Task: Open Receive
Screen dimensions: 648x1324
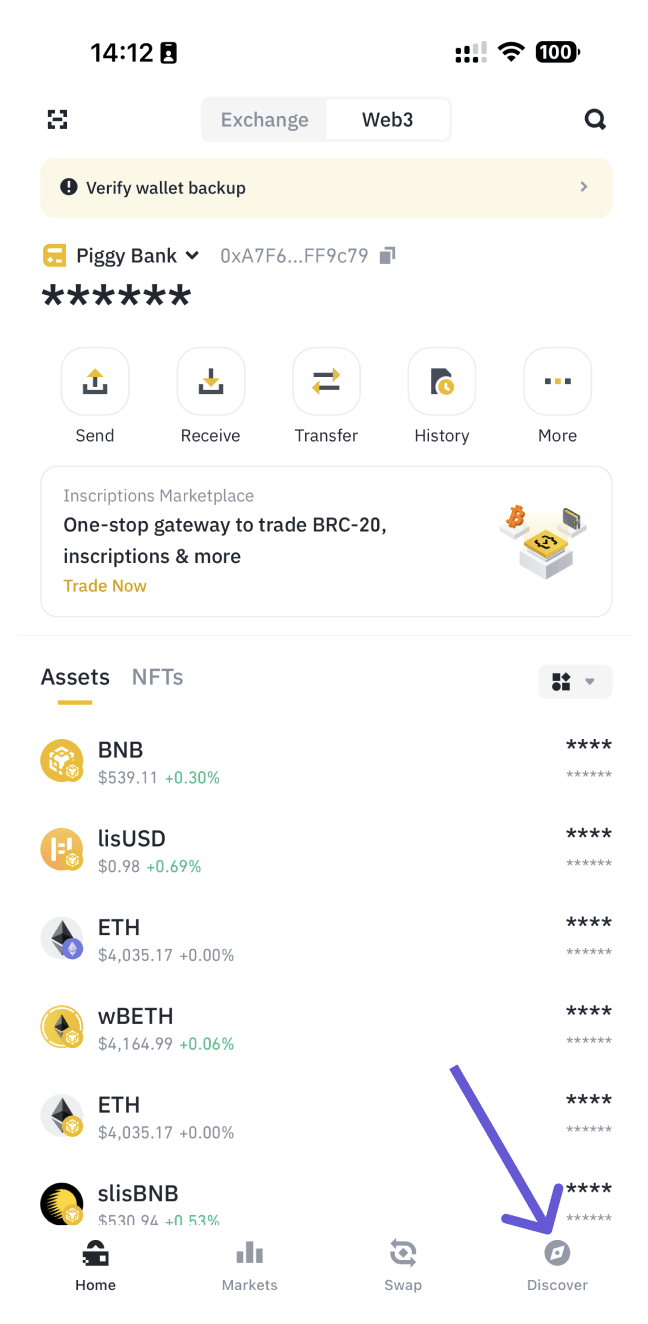Action: (210, 381)
